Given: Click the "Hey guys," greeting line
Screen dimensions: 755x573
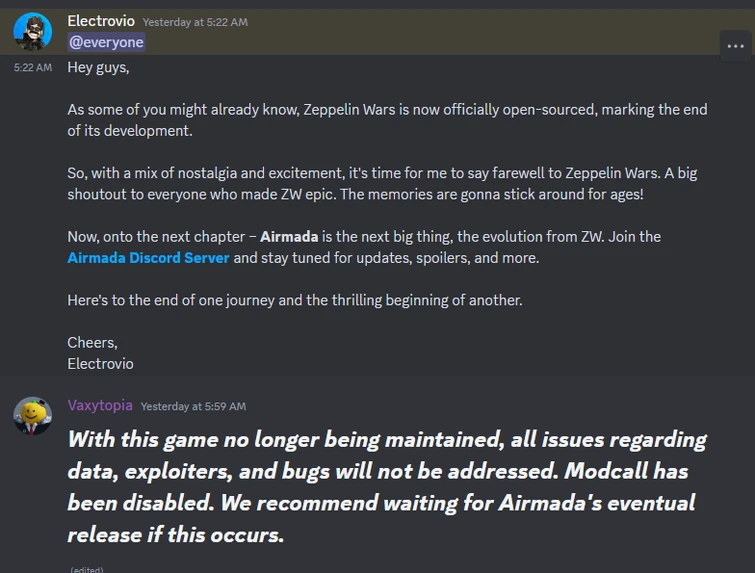Looking at the screenshot, I should click(98, 68).
